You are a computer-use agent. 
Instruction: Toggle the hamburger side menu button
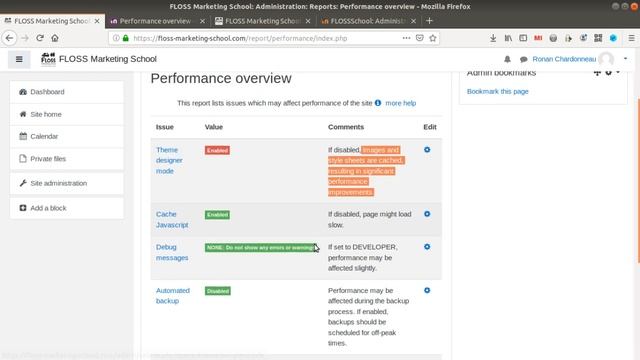19,59
